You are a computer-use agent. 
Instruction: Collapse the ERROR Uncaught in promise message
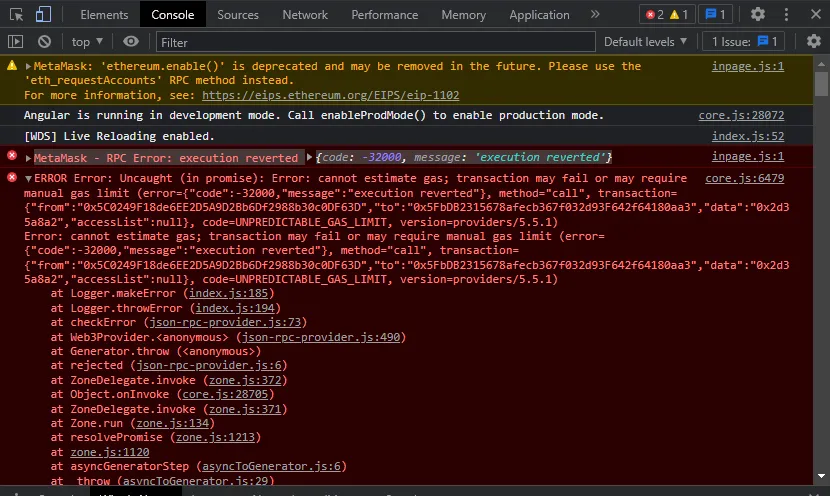click(28, 179)
